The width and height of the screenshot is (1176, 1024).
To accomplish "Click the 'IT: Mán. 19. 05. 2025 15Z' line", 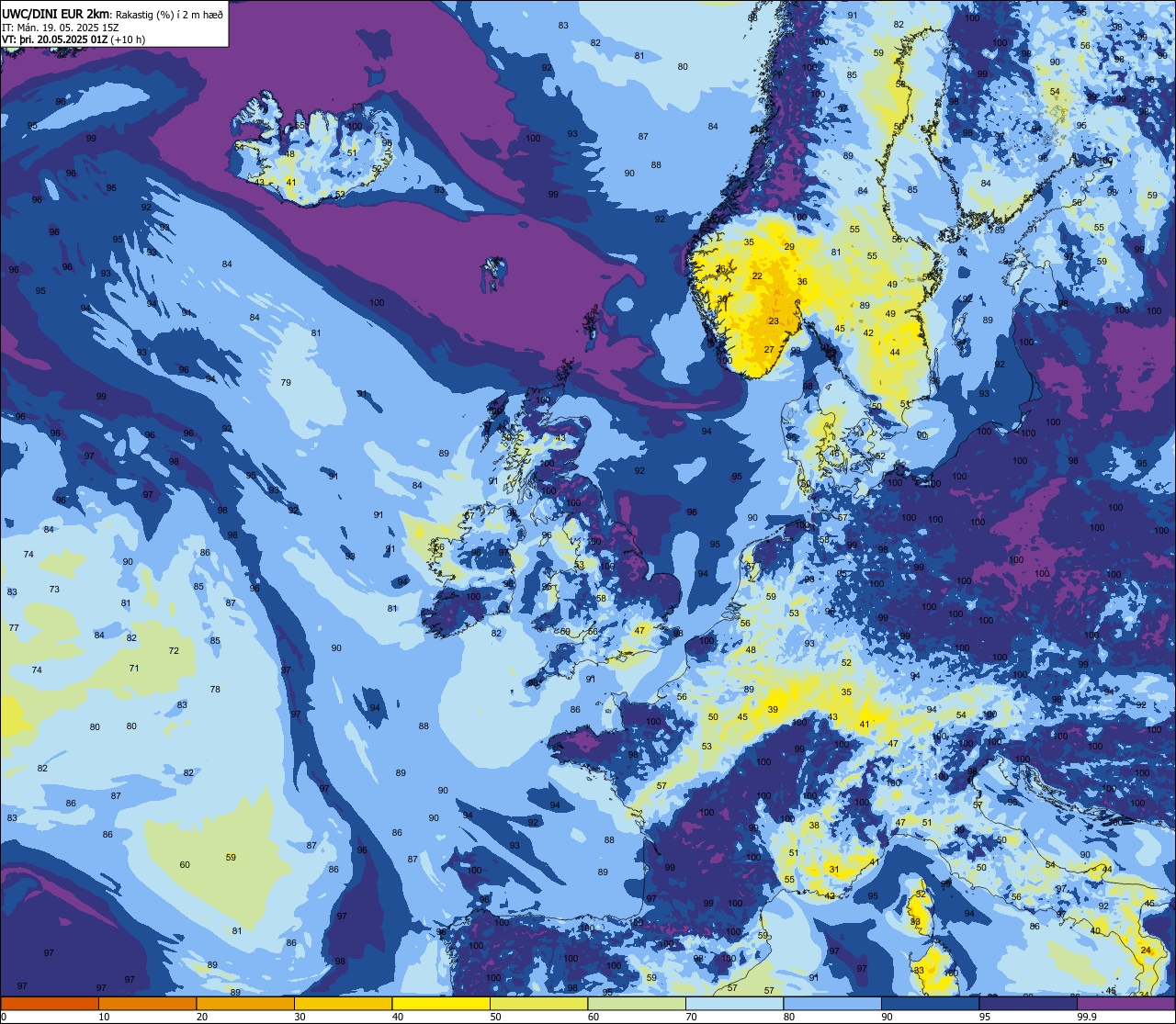I will pos(62,28).
